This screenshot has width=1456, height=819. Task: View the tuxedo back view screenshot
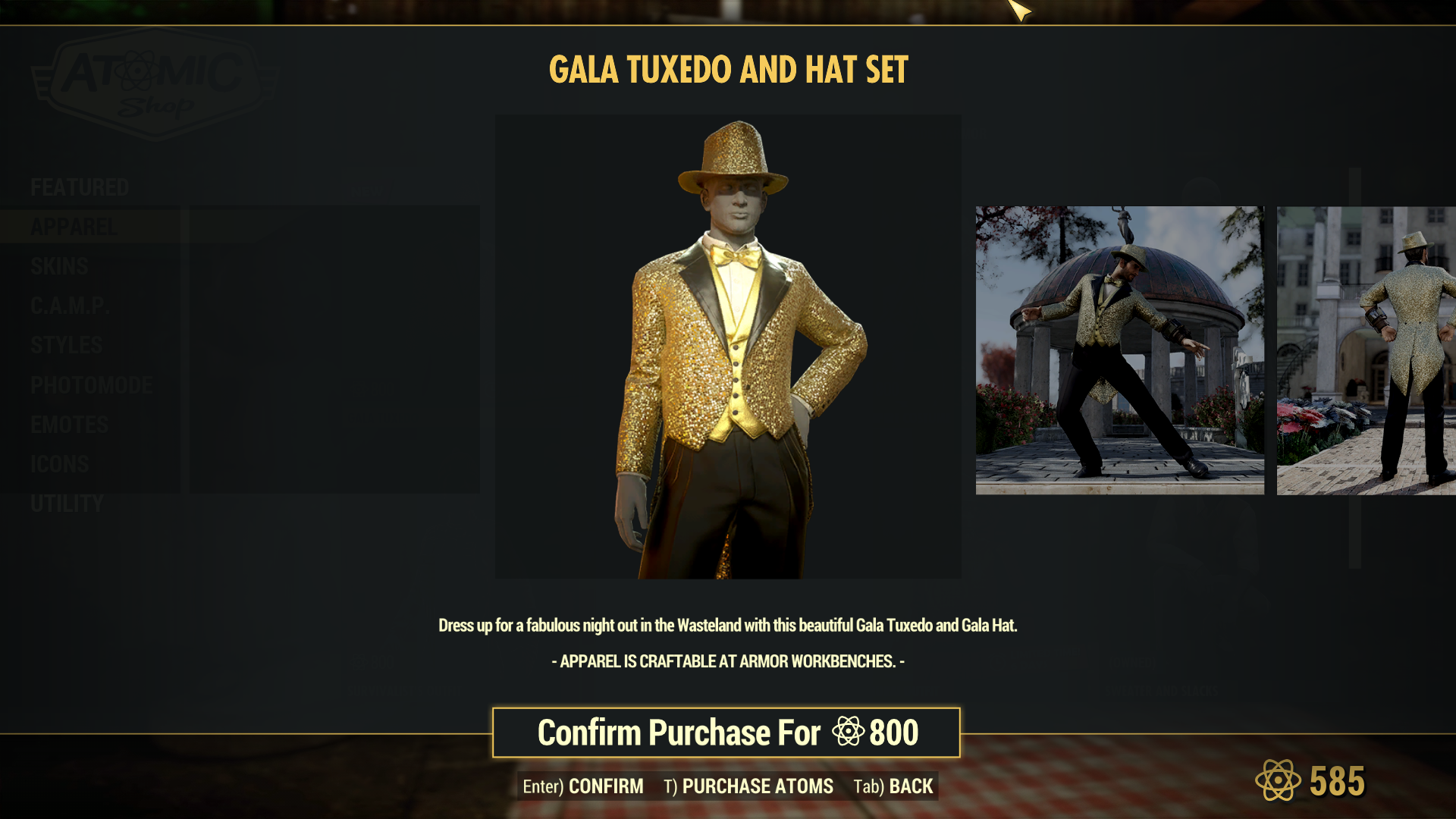[x=1367, y=350]
